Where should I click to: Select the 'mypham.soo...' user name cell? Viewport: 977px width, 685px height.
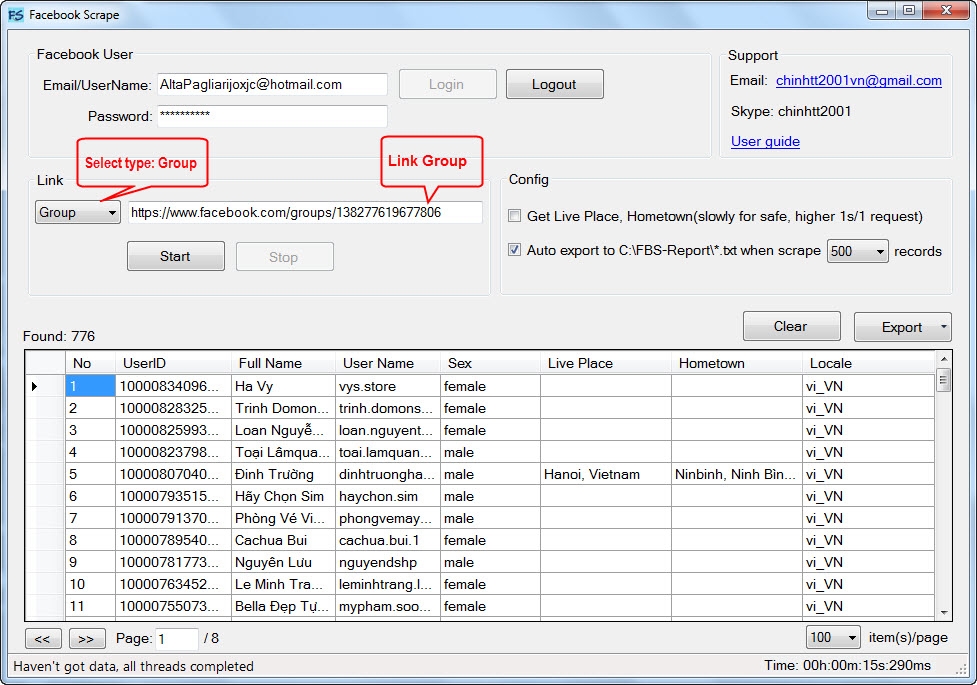click(388, 606)
